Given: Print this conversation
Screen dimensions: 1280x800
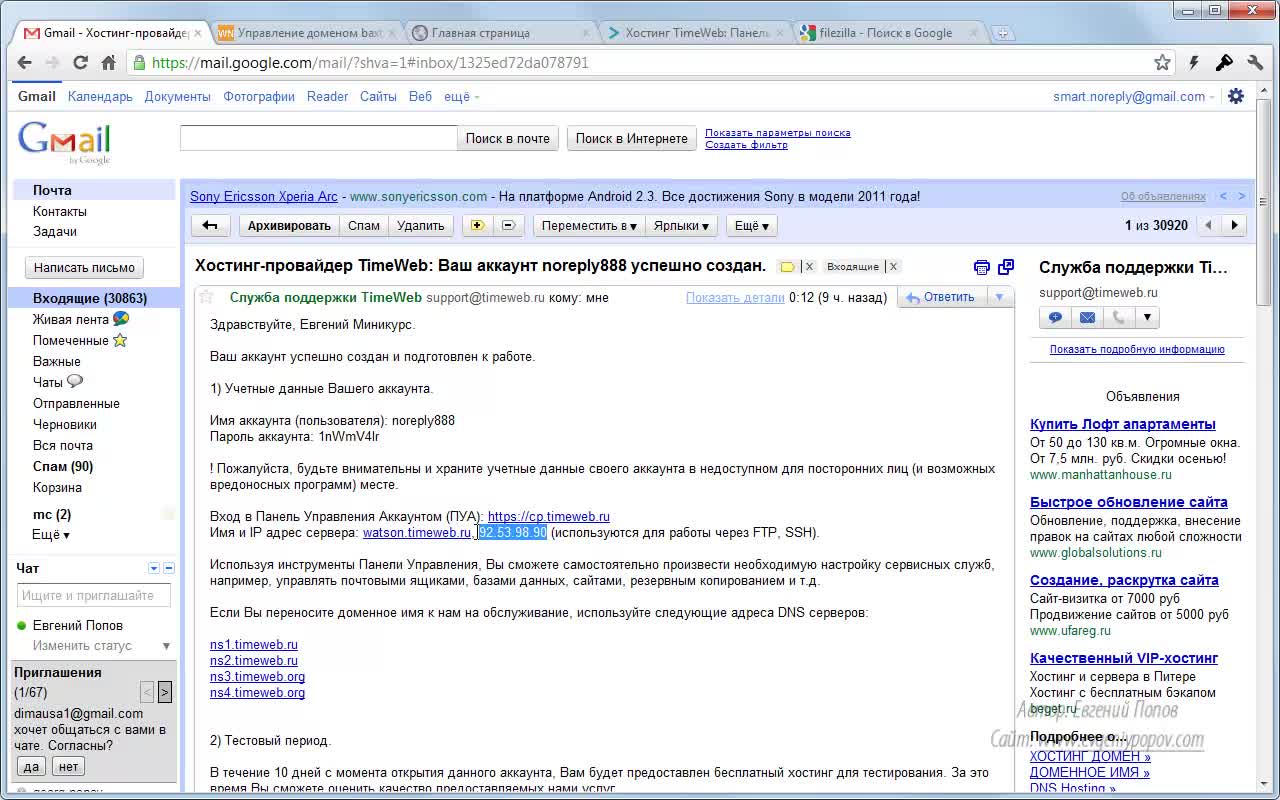Looking at the screenshot, I should point(982,267).
